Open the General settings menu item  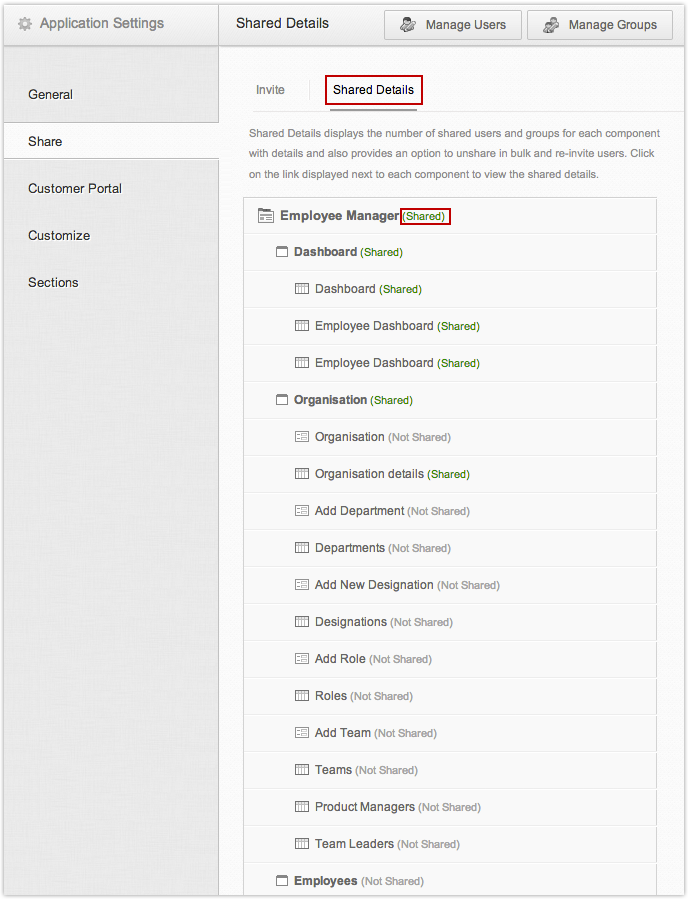click(x=51, y=95)
